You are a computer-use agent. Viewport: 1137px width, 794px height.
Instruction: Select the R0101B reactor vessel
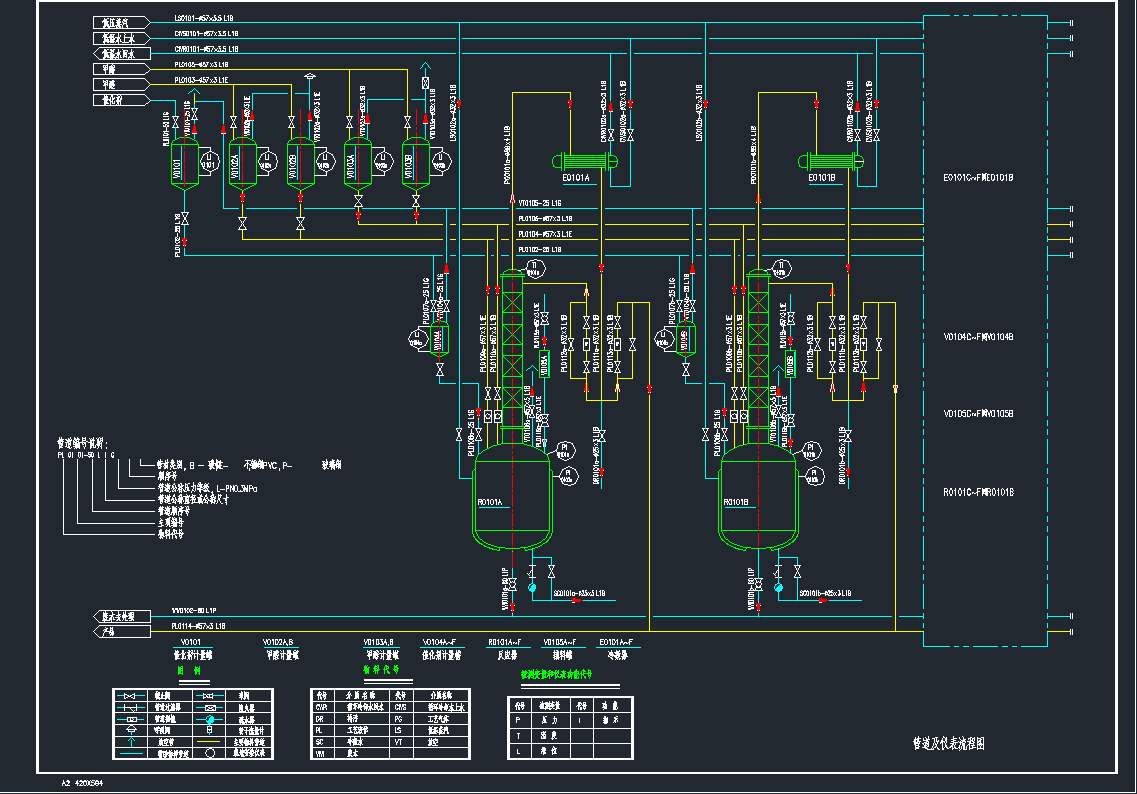[x=758, y=497]
